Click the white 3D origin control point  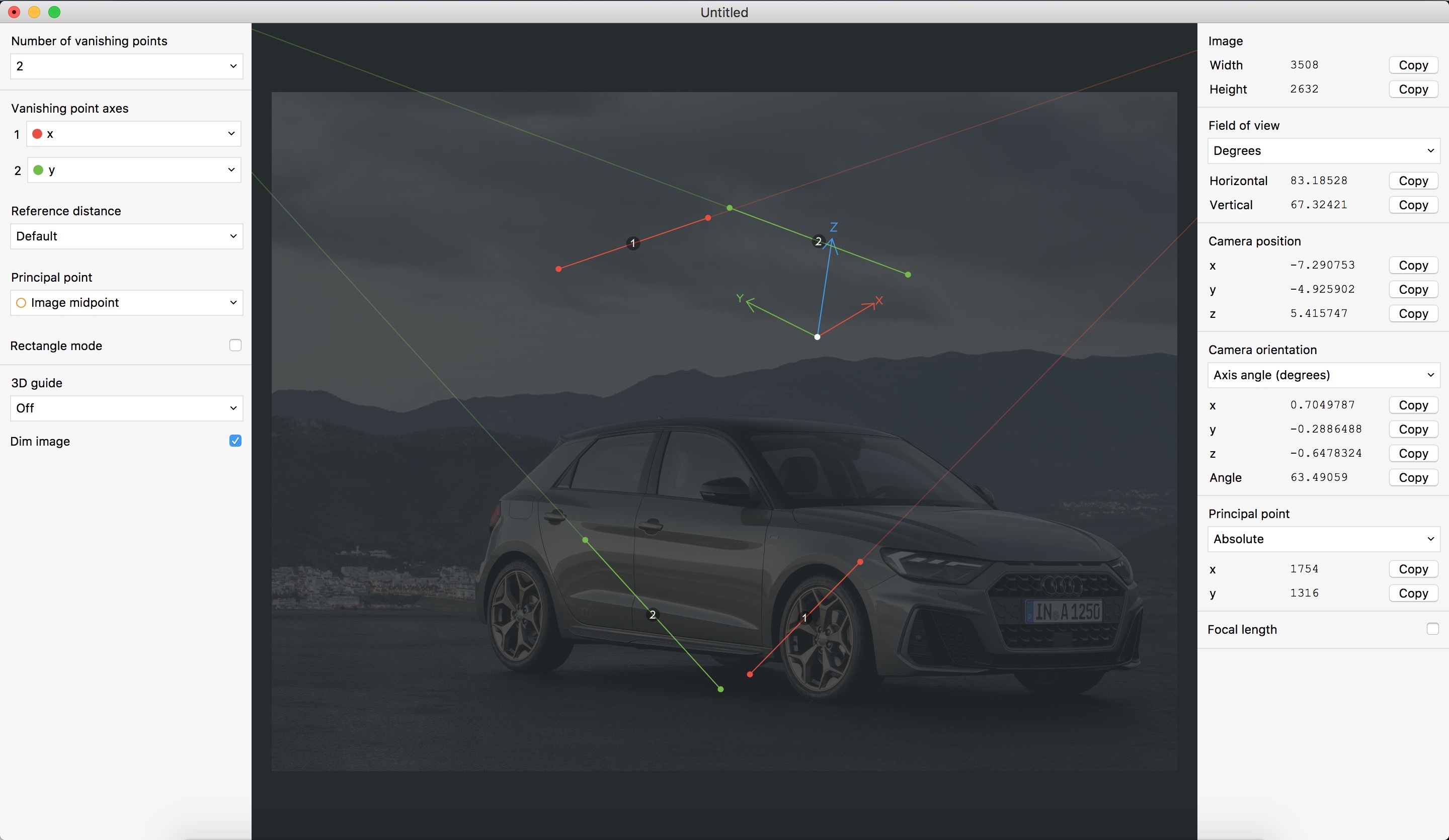coord(817,337)
